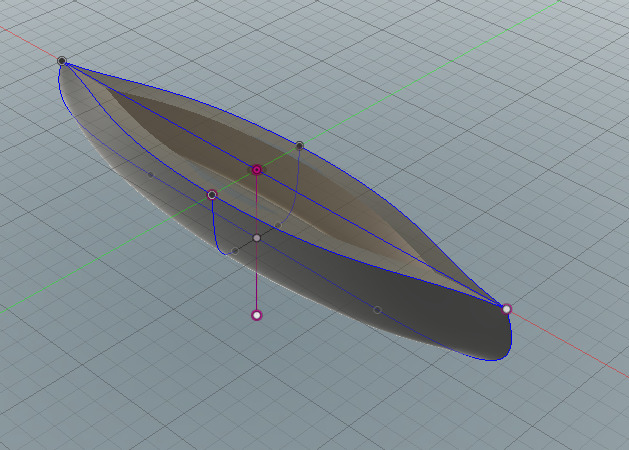Select the white control point at hull's right tip
Image resolution: width=629 pixels, height=450 pixels.
tap(507, 309)
